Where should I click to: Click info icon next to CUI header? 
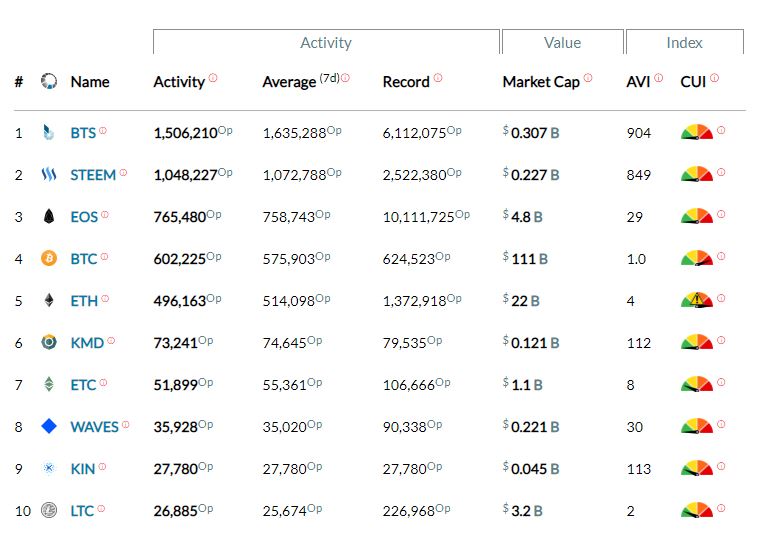[x=714, y=77]
